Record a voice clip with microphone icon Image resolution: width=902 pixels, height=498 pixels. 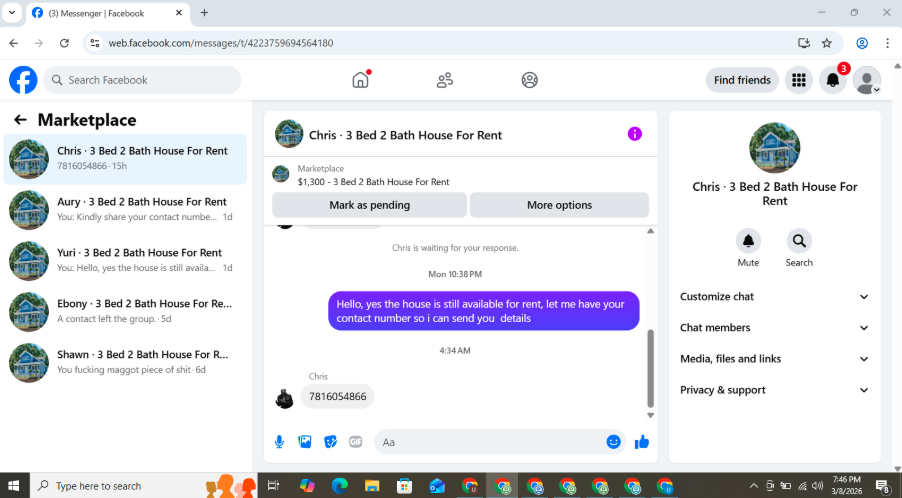click(x=279, y=442)
